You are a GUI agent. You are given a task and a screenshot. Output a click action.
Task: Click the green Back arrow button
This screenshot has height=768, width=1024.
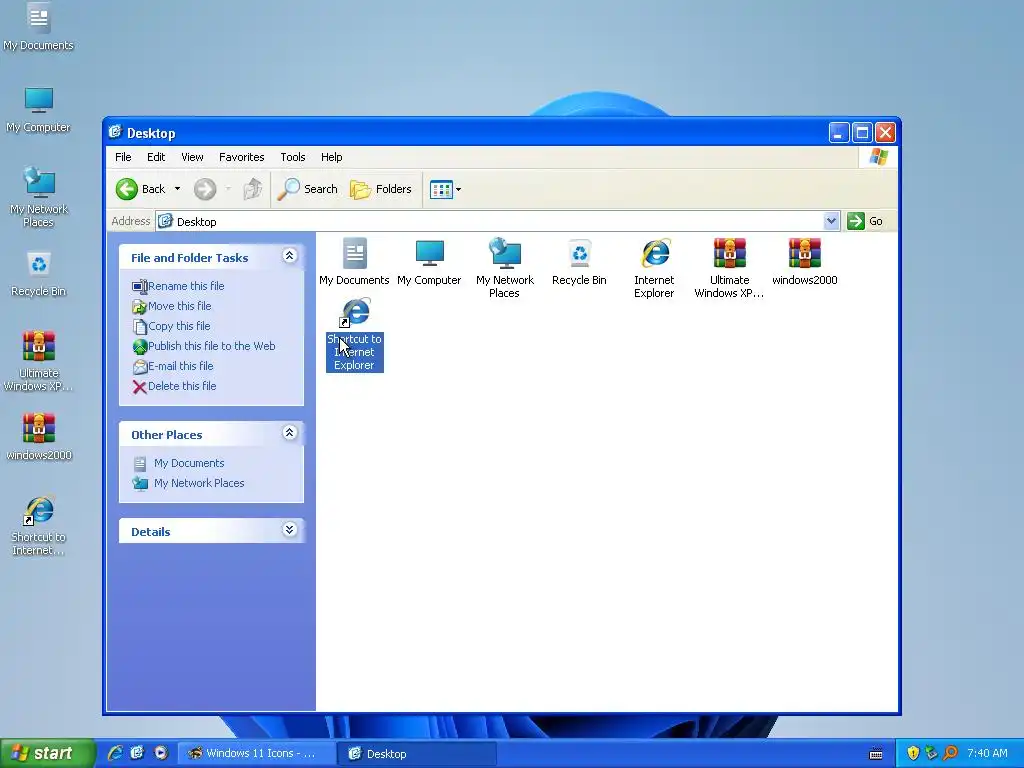127,189
